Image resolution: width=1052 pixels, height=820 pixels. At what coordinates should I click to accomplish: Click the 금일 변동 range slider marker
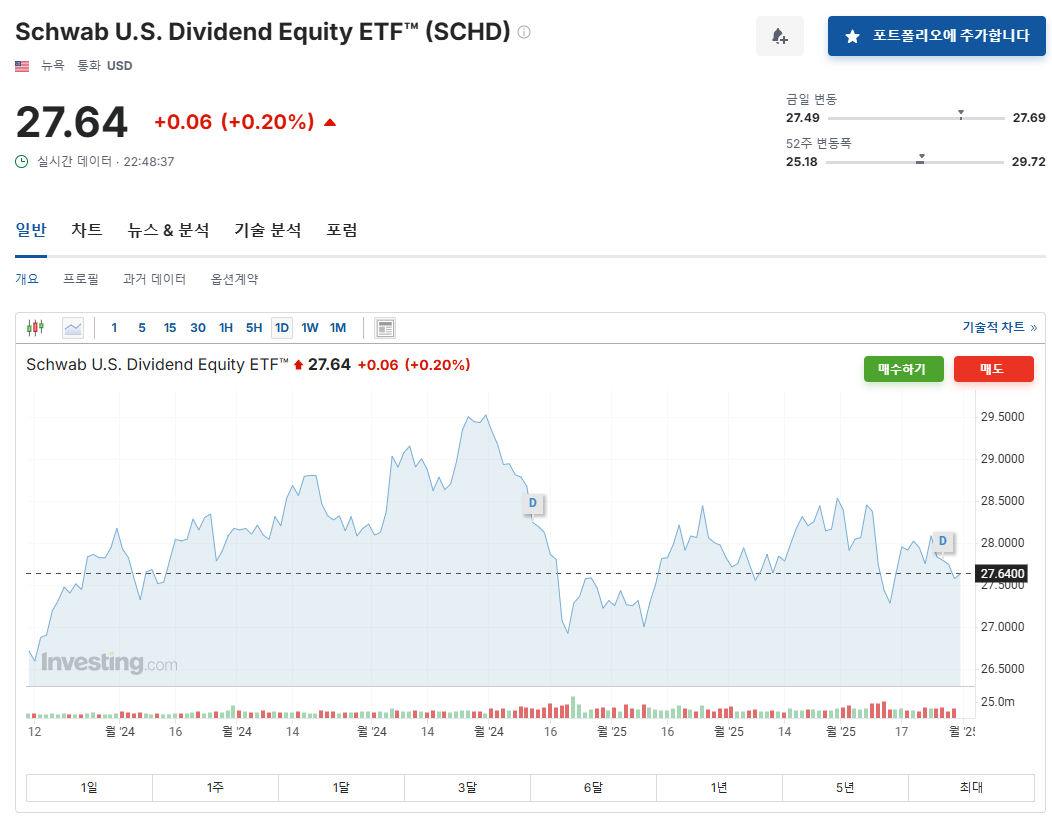pyautogui.click(x=961, y=115)
